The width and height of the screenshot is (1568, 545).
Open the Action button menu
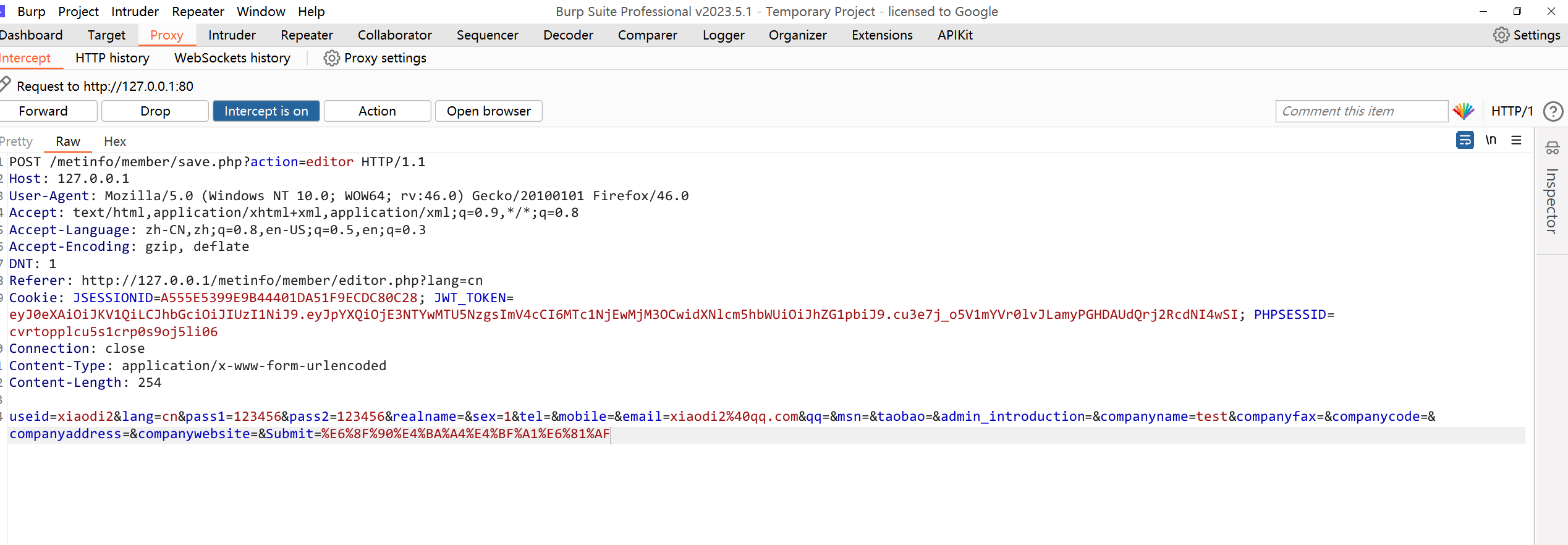click(x=377, y=111)
